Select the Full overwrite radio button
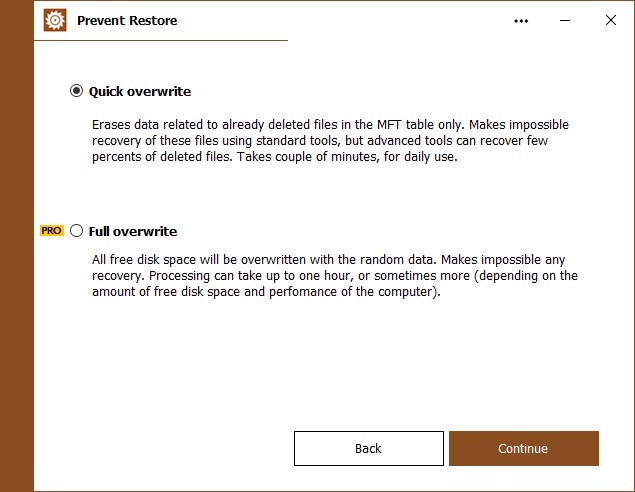The height and width of the screenshot is (492, 635). 76,231
